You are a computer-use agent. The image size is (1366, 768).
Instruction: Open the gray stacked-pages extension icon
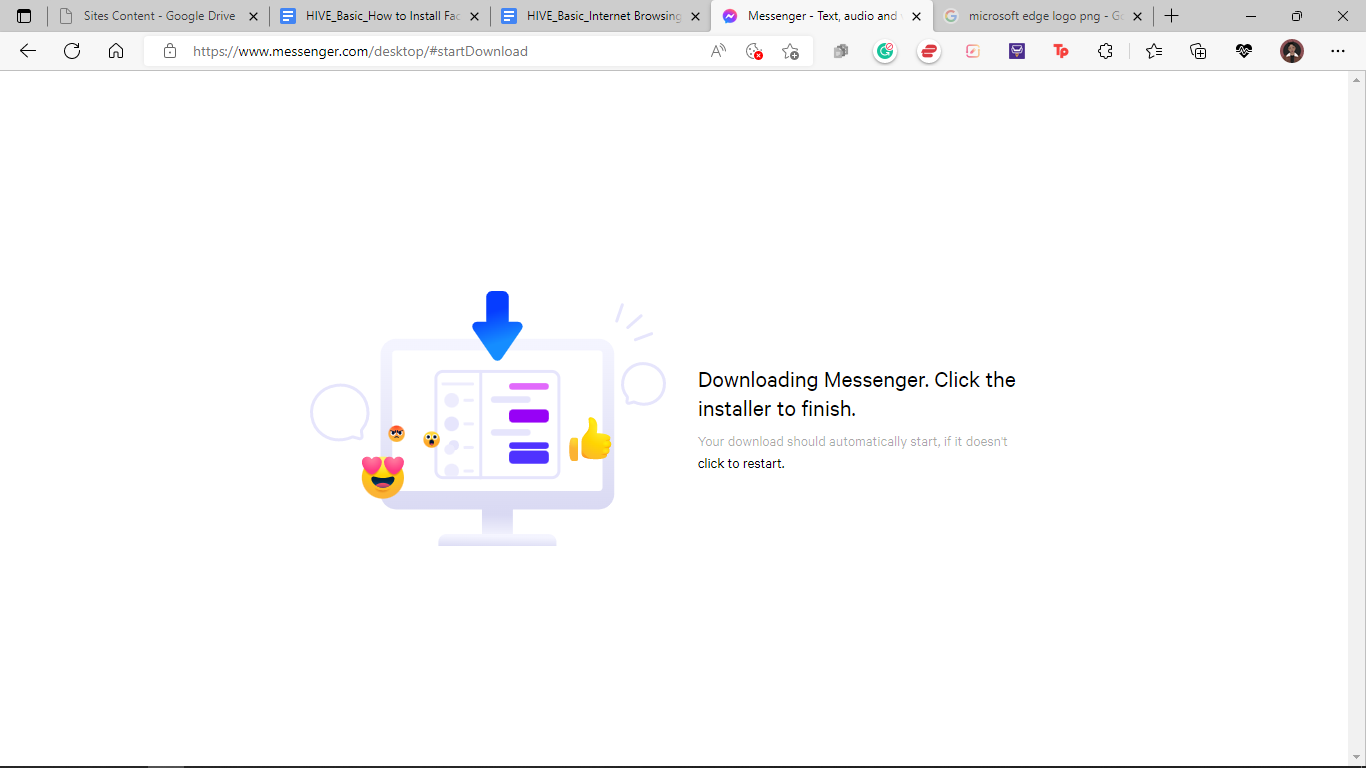(841, 51)
